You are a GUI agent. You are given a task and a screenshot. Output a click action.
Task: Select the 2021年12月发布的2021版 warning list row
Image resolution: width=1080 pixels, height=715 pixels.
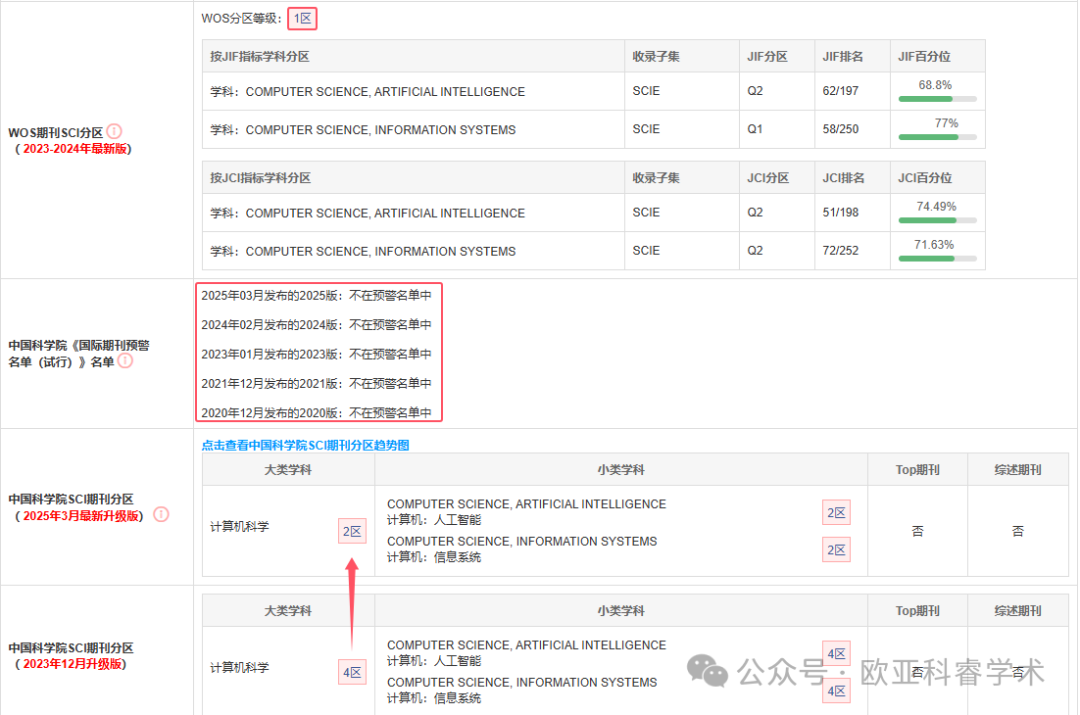[x=316, y=383]
